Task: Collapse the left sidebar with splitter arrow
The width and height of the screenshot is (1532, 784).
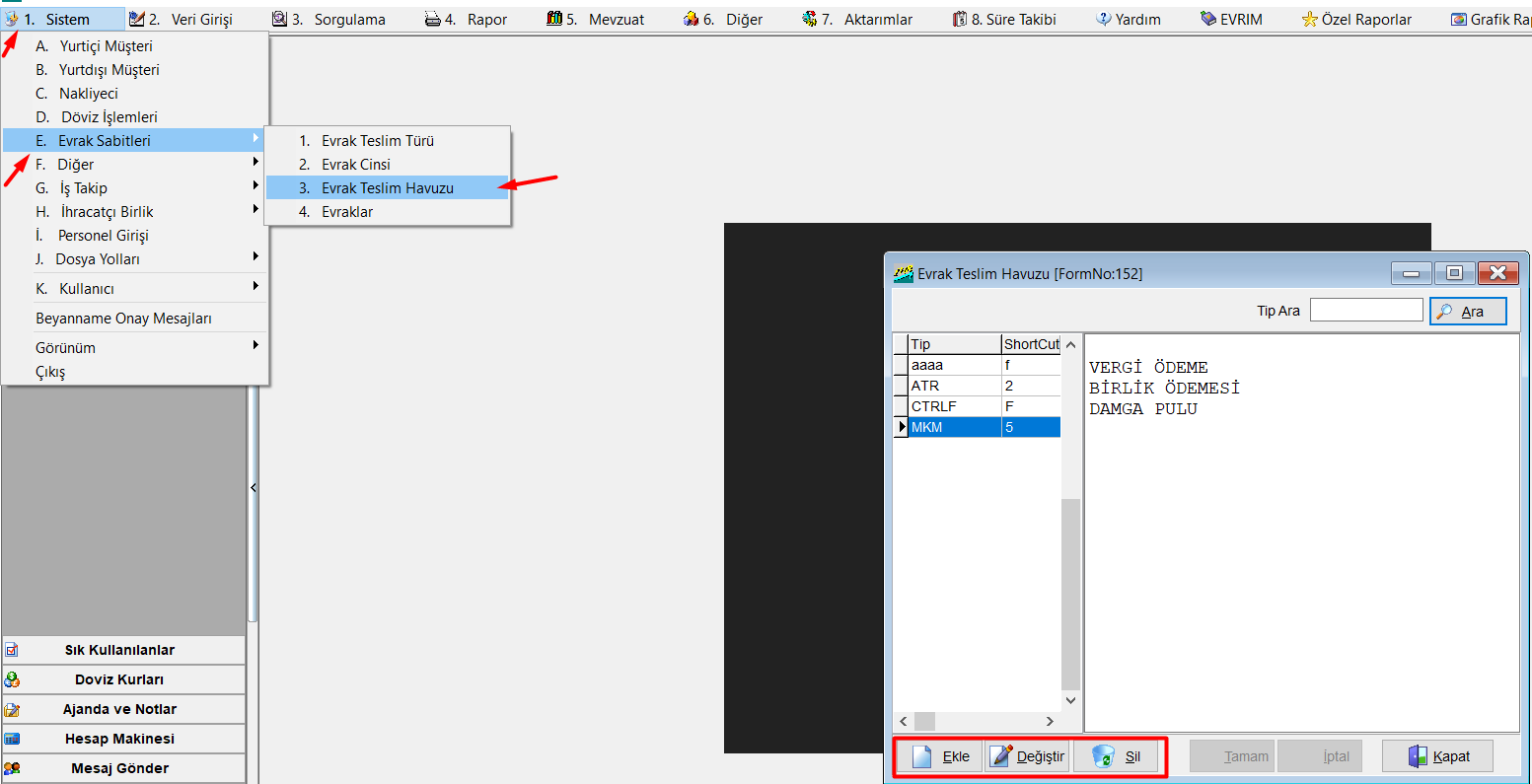Action: tap(253, 487)
